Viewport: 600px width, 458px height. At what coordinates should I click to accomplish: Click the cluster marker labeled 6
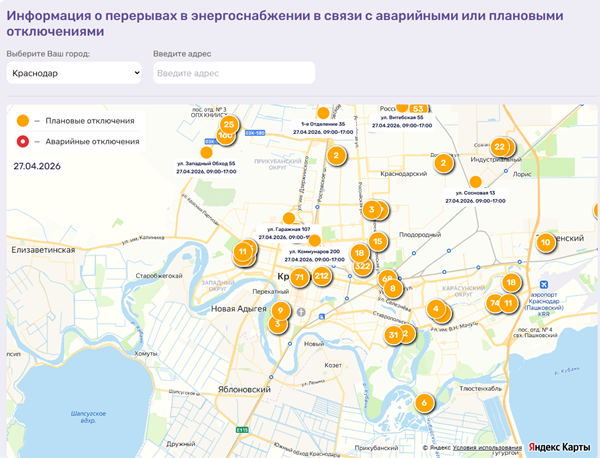pos(424,403)
